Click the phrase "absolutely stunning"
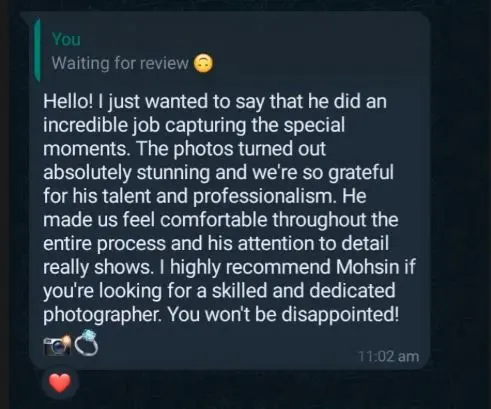 point(127,173)
